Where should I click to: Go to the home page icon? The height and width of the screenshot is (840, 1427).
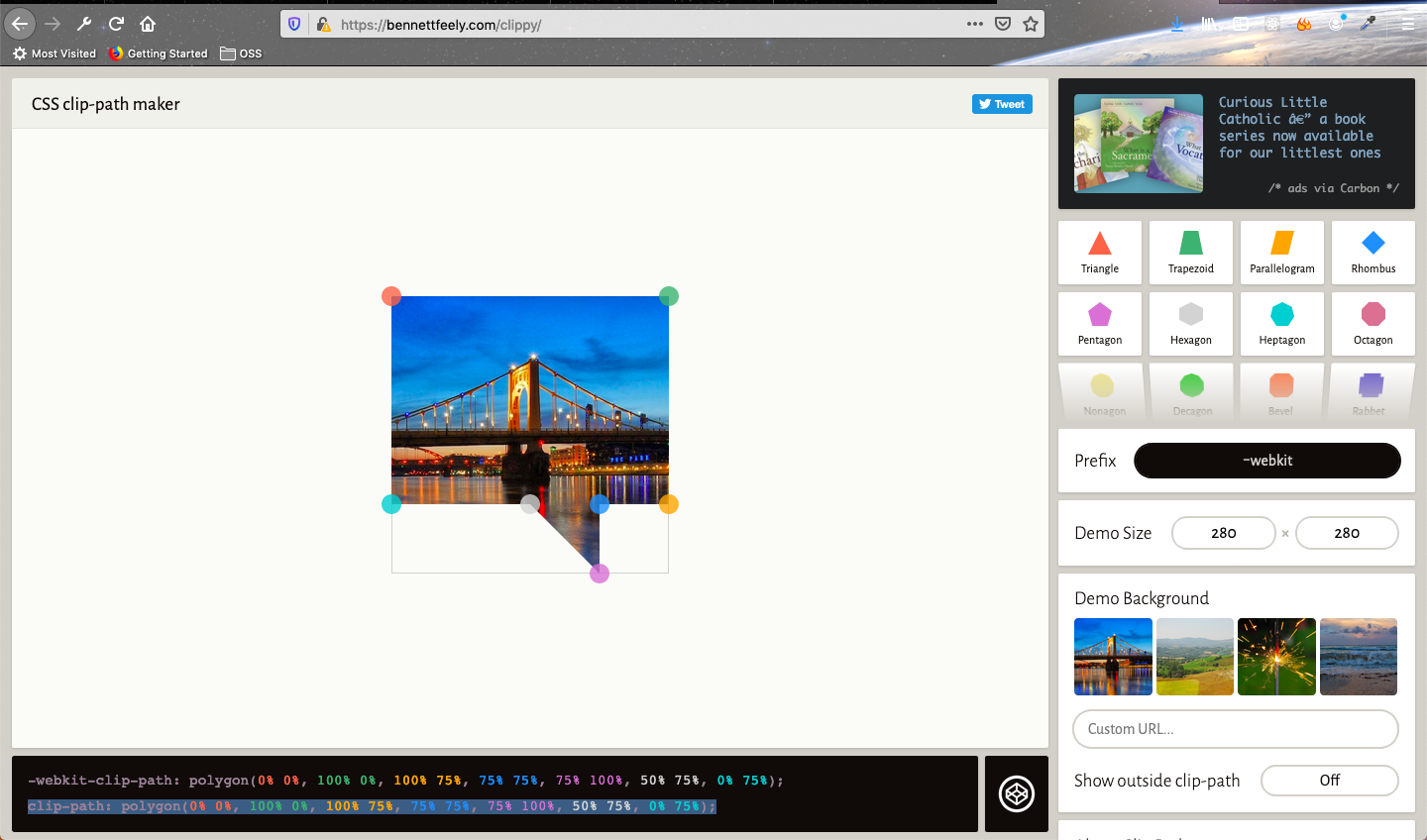148,24
